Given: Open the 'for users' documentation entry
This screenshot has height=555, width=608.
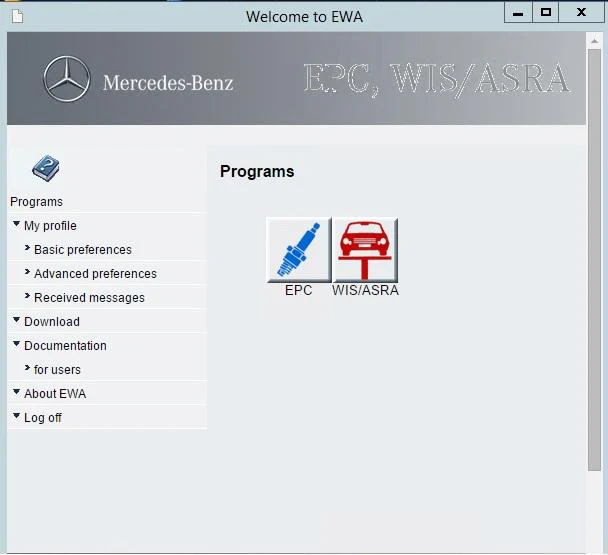Looking at the screenshot, I should (57, 370).
